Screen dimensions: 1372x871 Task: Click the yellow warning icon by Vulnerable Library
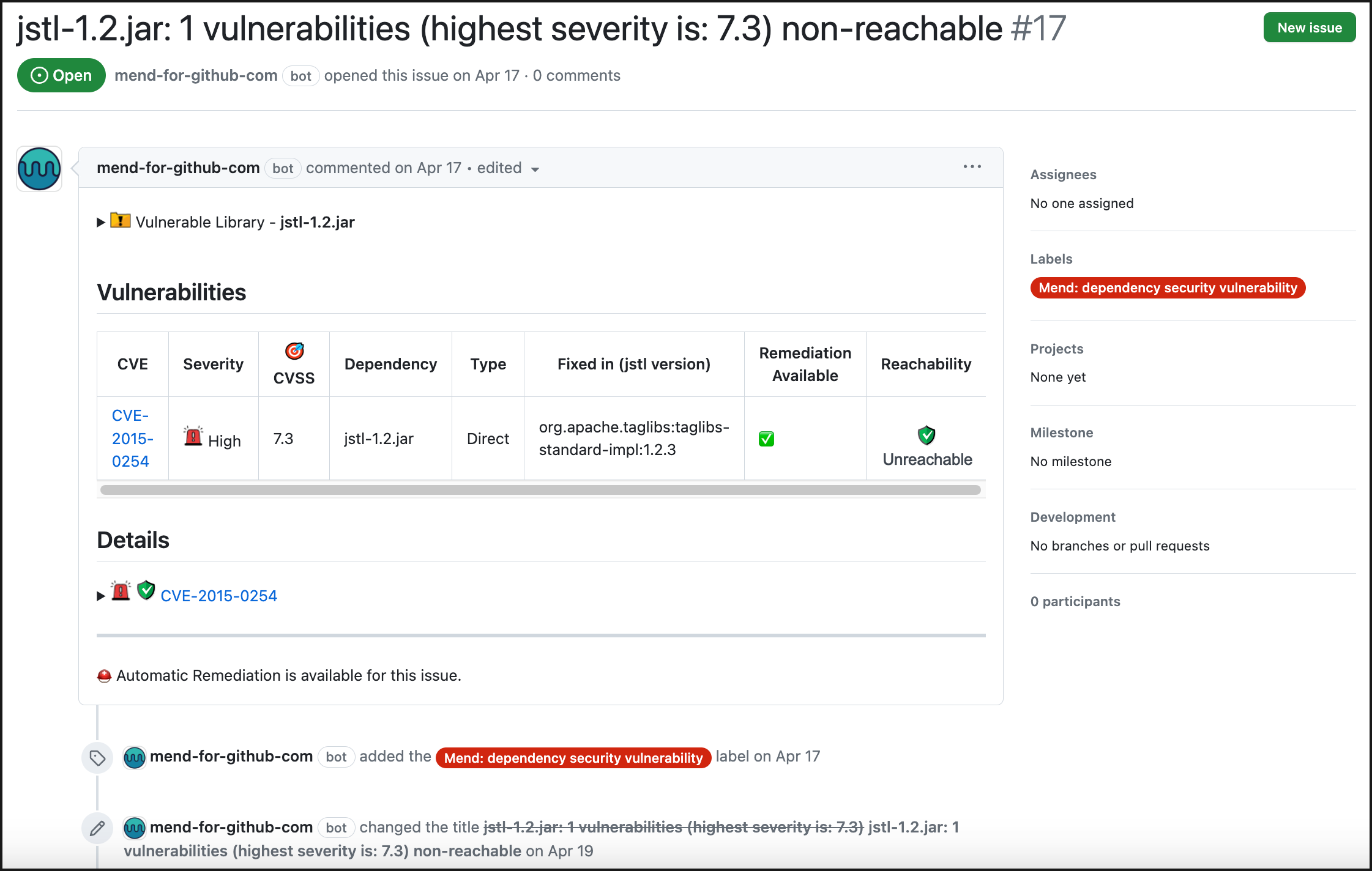coord(121,221)
